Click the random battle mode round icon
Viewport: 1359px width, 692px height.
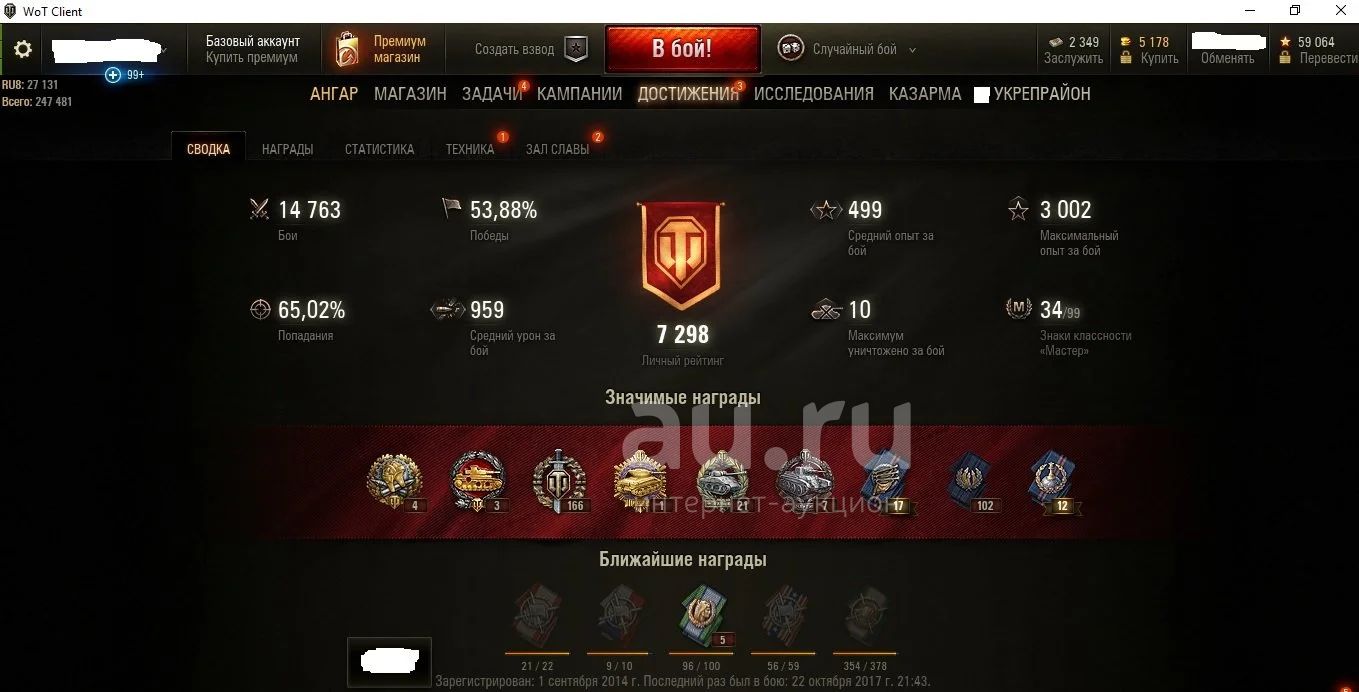pos(790,49)
